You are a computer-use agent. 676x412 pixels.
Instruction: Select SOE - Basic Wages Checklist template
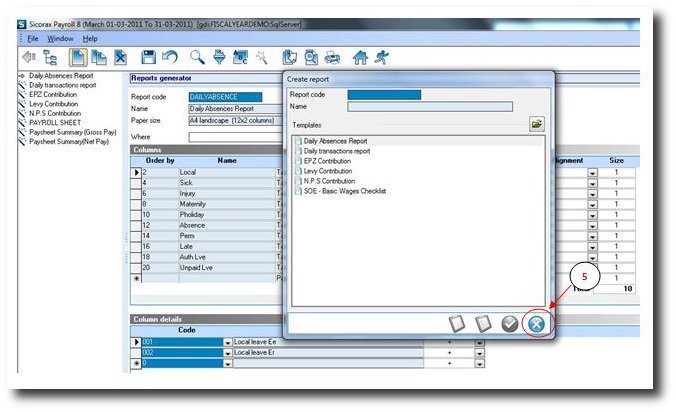click(x=346, y=190)
